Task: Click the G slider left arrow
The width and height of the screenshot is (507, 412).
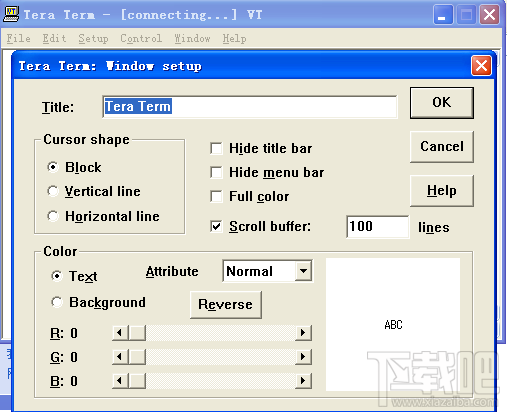Action: point(120,357)
